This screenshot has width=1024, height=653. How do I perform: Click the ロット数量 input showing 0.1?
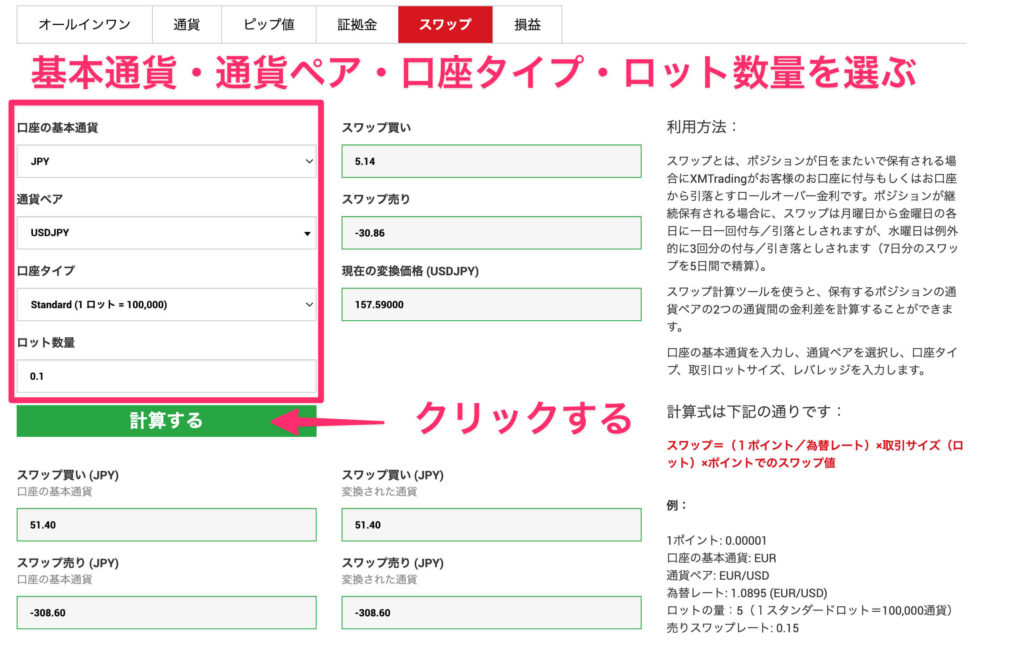click(x=166, y=376)
